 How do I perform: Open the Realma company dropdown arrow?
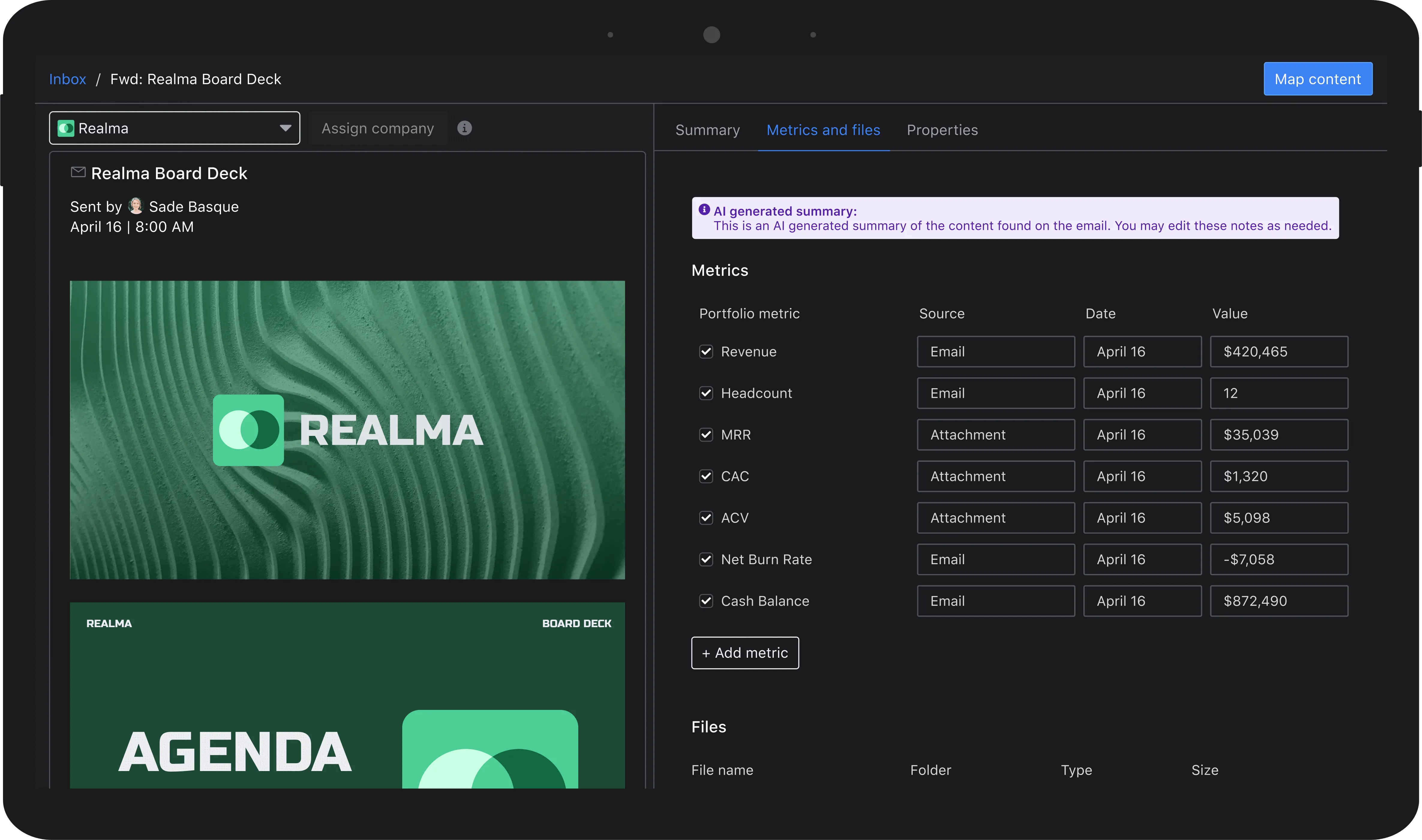pyautogui.click(x=286, y=129)
